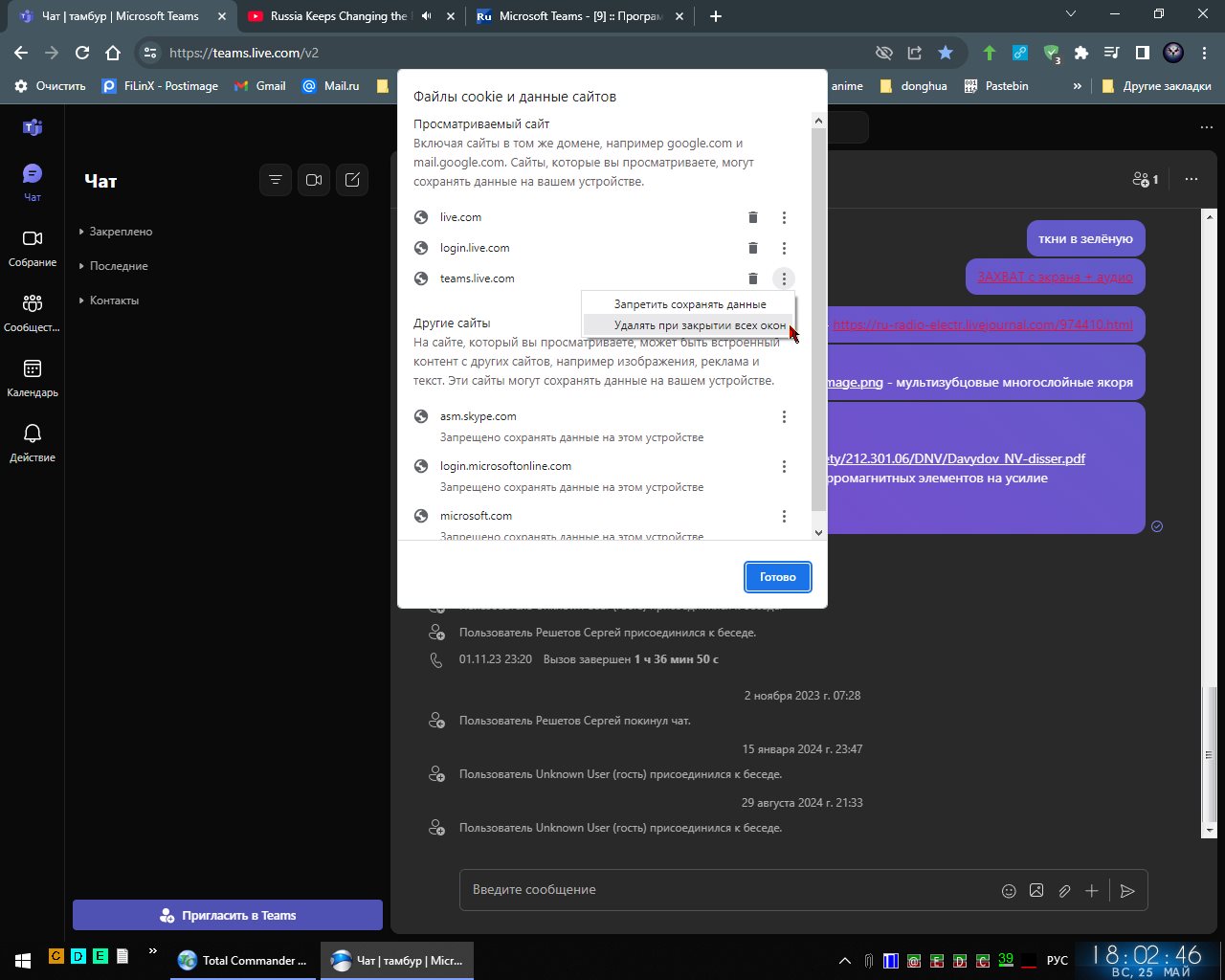Expand the Contacts (Контакты) group
The height and width of the screenshot is (980, 1225).
pyautogui.click(x=114, y=301)
